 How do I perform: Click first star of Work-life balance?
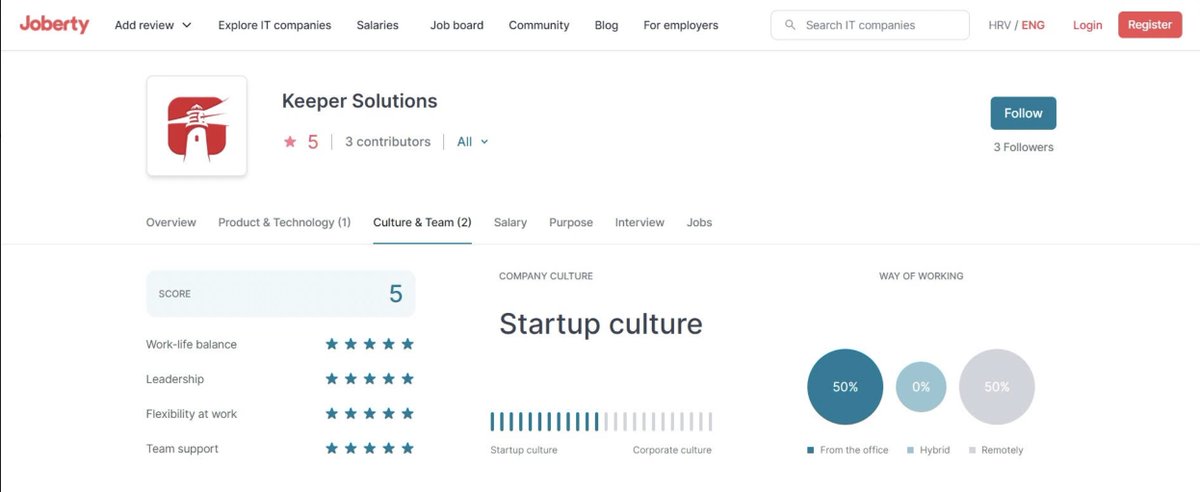pyautogui.click(x=332, y=344)
